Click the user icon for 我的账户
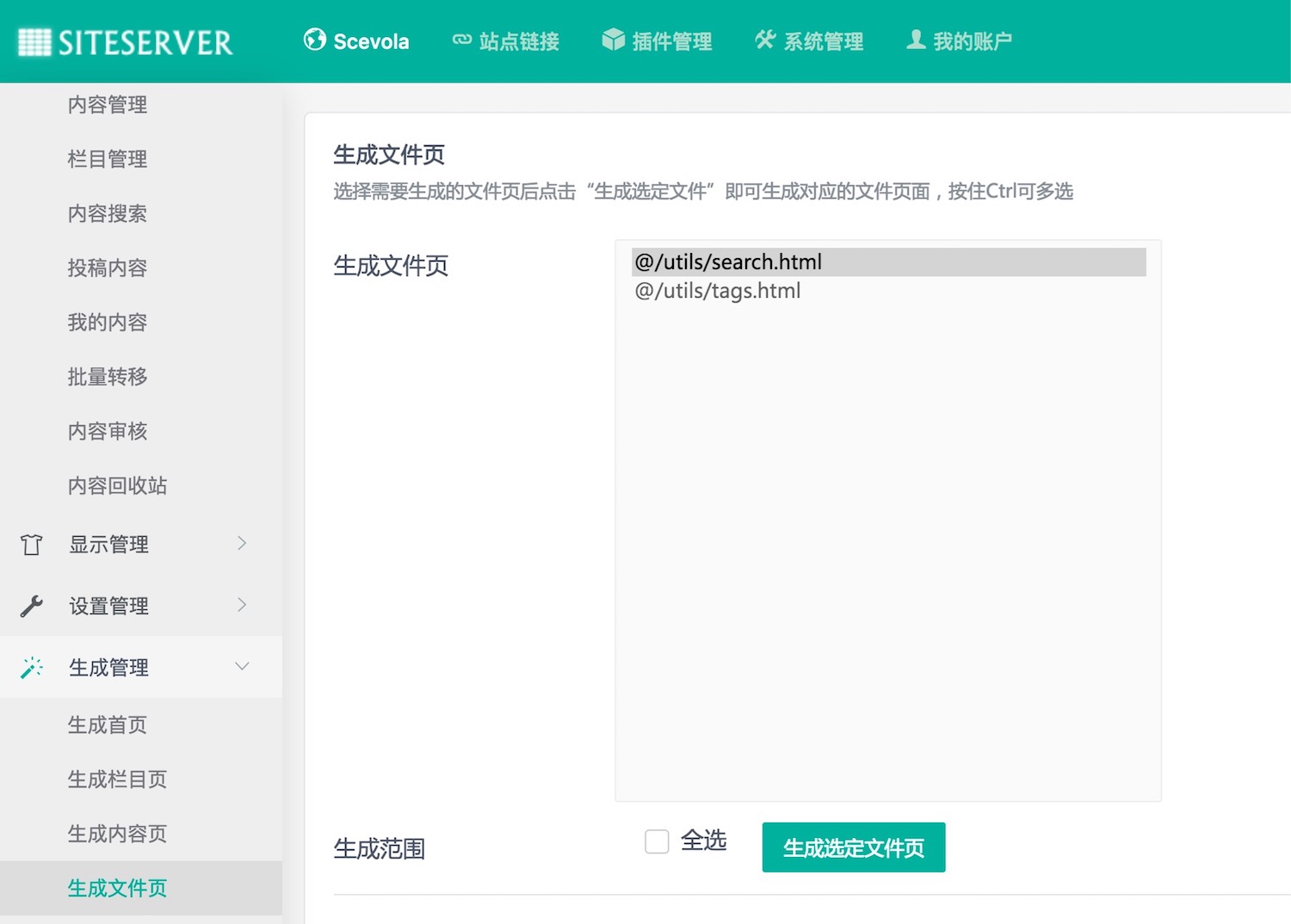The width and height of the screenshot is (1291, 924). [916, 40]
